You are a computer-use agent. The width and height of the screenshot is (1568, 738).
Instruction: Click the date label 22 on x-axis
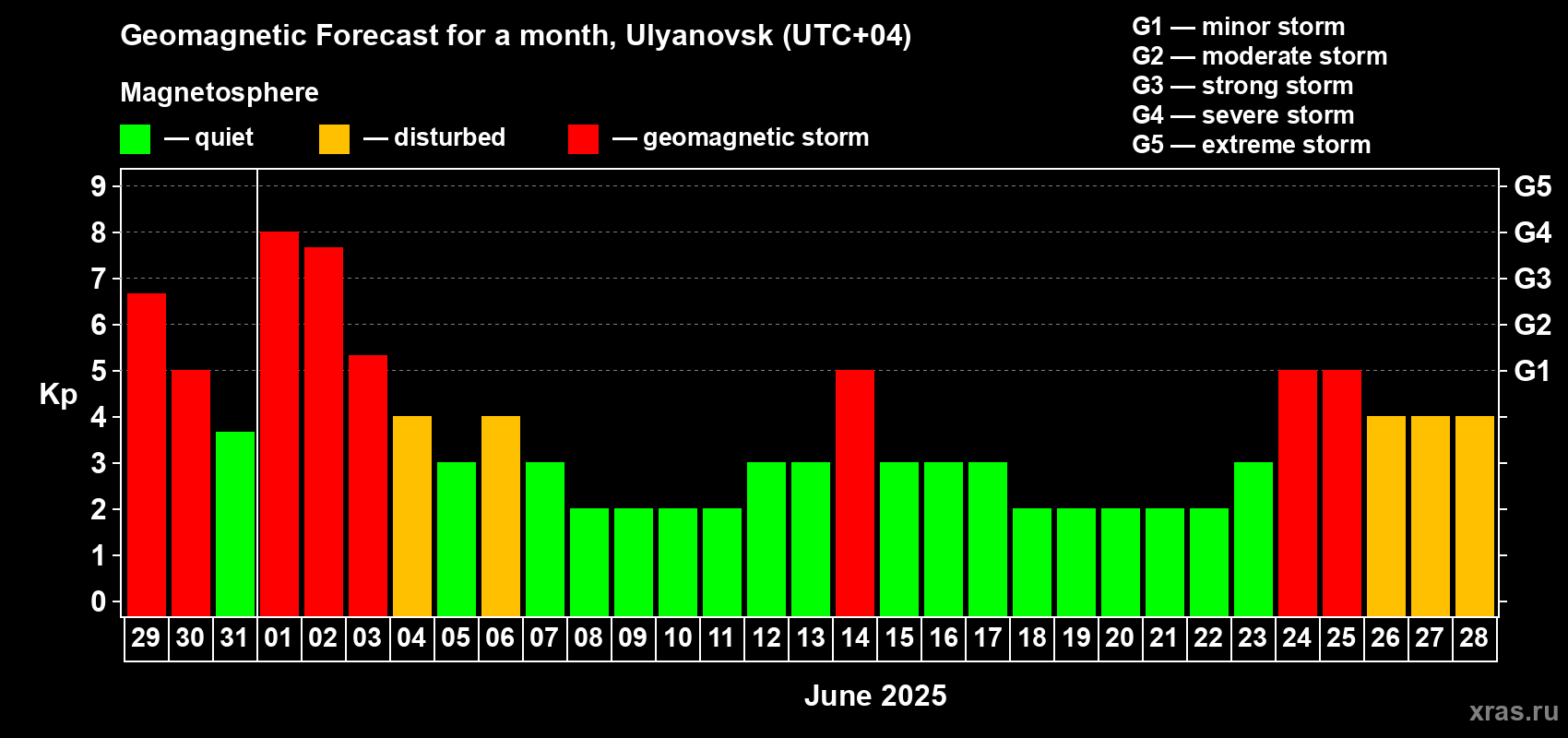point(1208,638)
